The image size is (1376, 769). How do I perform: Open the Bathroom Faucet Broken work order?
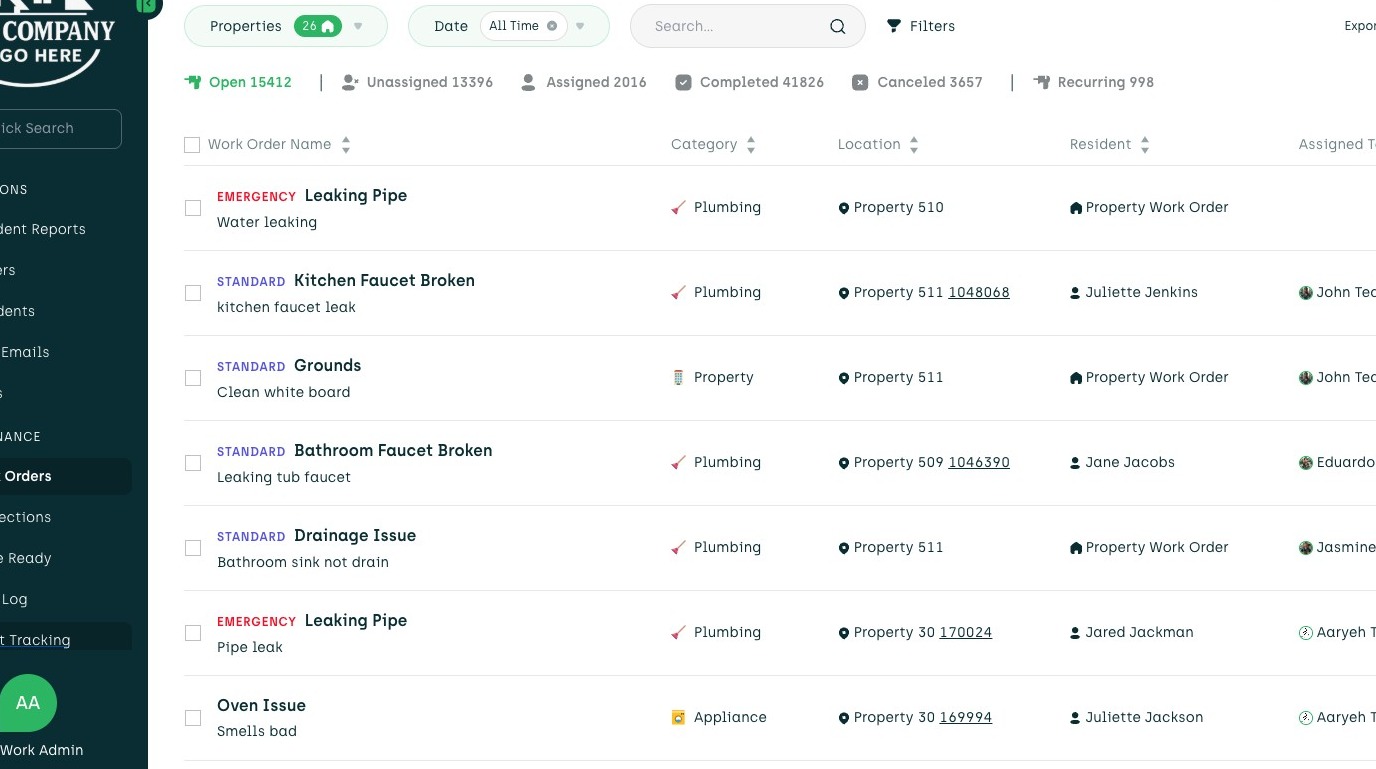[393, 451]
